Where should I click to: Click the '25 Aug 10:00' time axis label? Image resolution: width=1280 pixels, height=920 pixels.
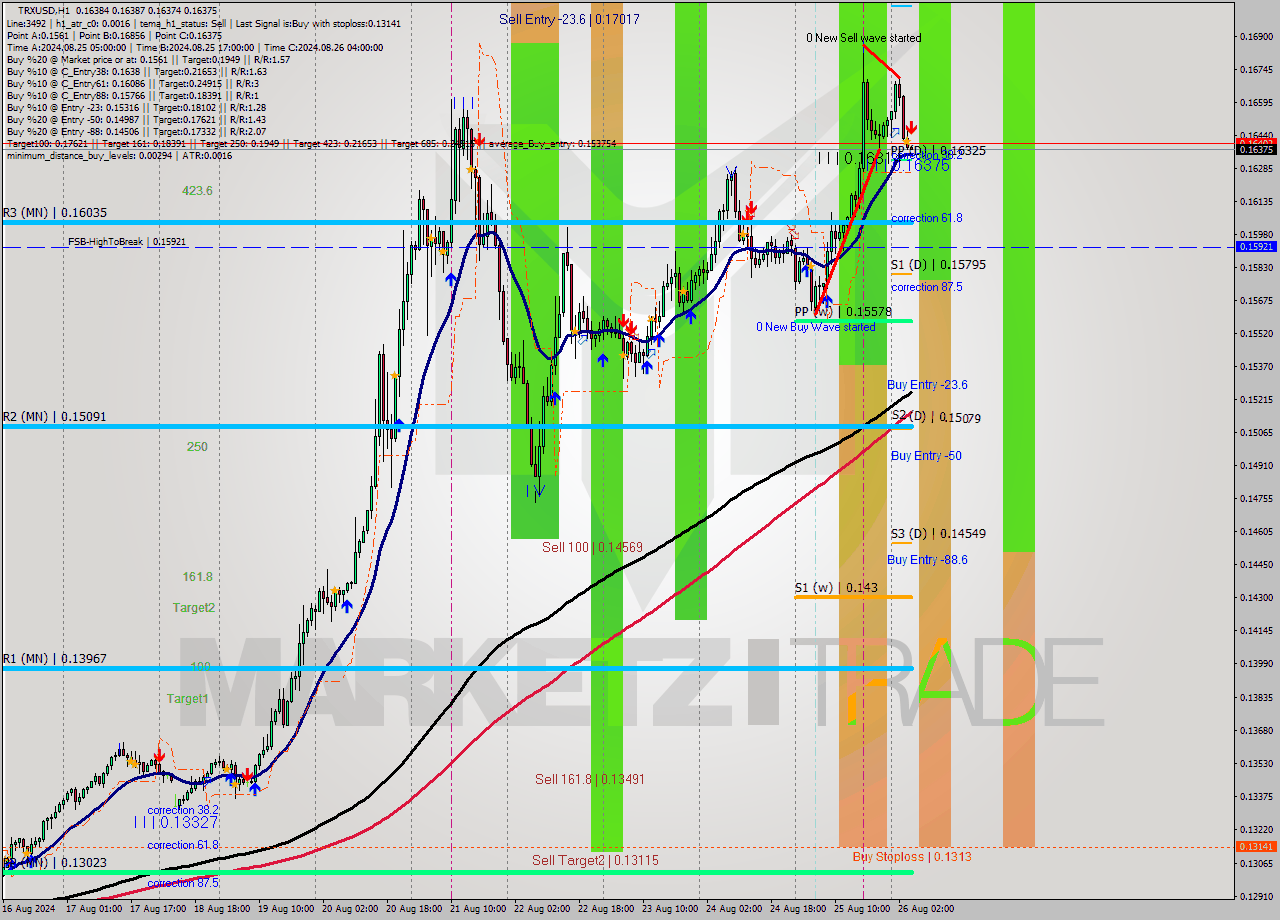(x=861, y=909)
